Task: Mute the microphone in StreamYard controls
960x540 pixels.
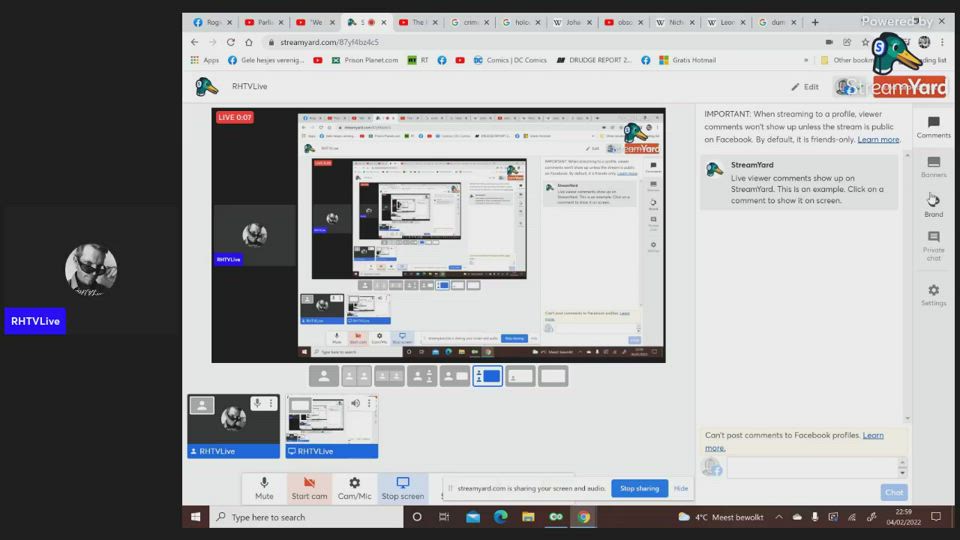Action: click(x=264, y=488)
